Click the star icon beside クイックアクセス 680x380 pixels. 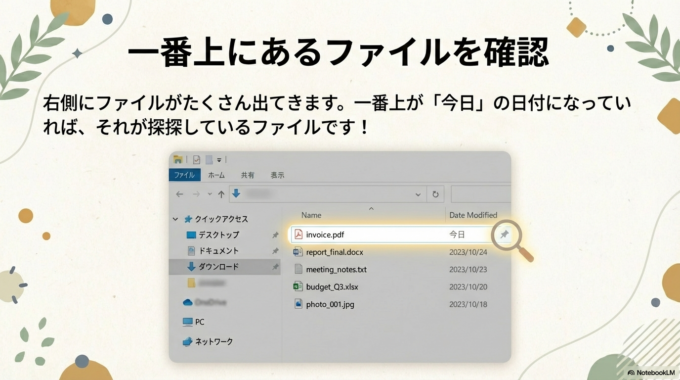coord(188,219)
